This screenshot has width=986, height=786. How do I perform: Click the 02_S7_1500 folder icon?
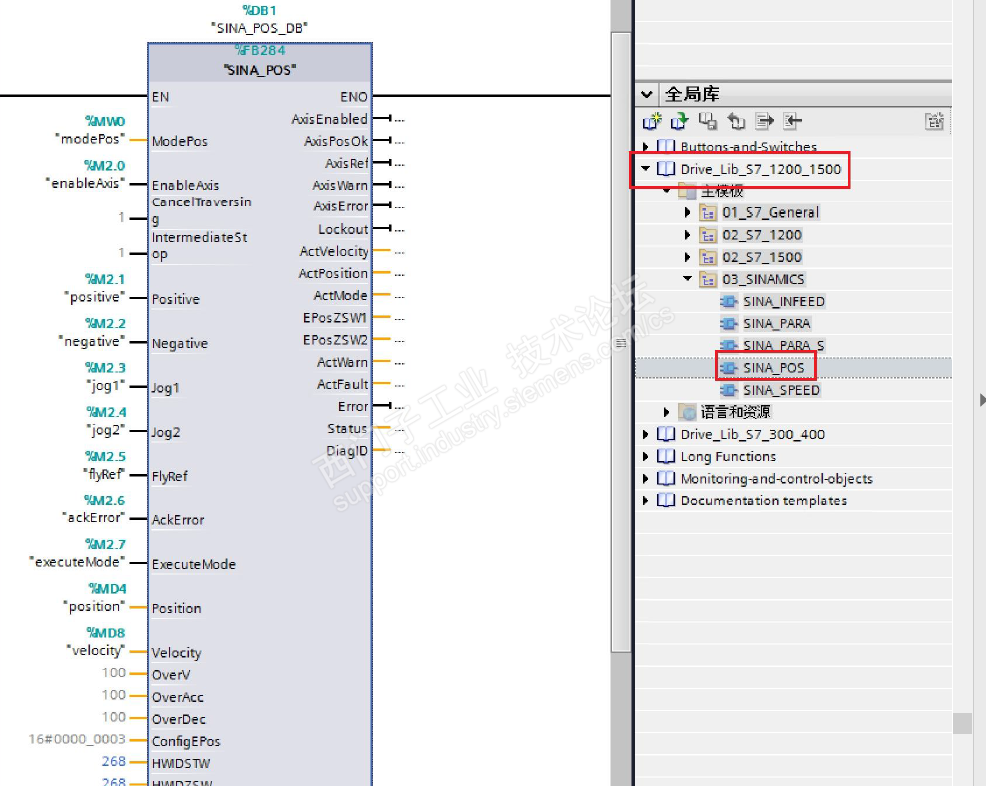point(708,257)
